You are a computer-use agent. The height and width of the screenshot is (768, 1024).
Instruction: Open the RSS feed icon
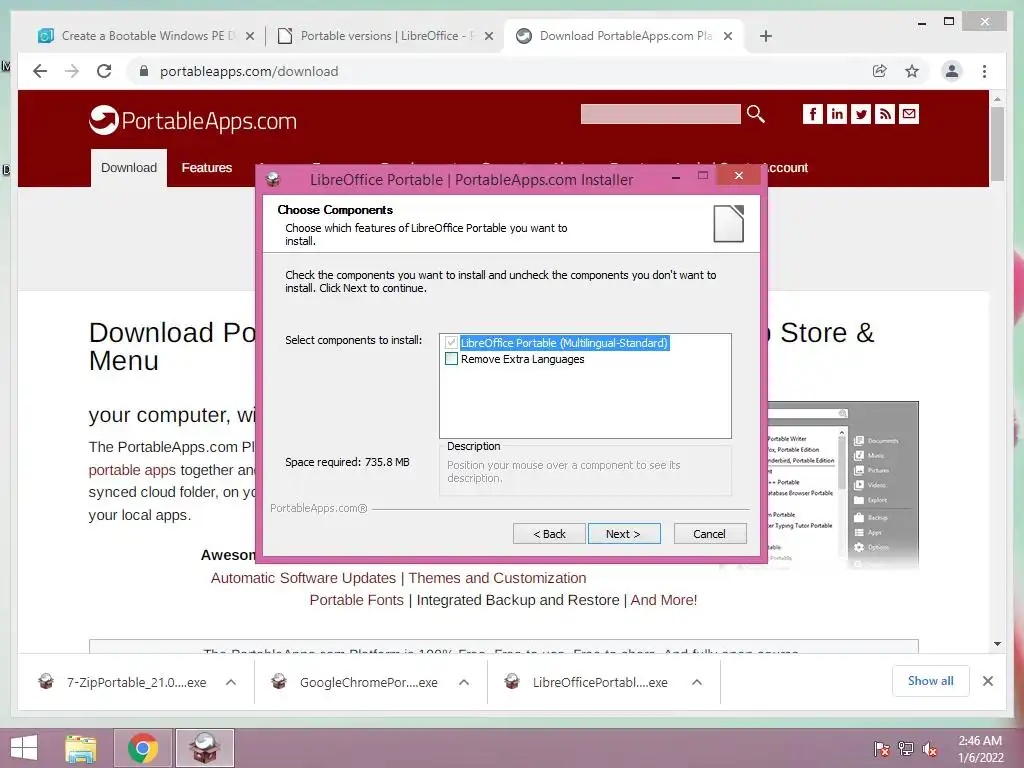pyautogui.click(x=885, y=114)
